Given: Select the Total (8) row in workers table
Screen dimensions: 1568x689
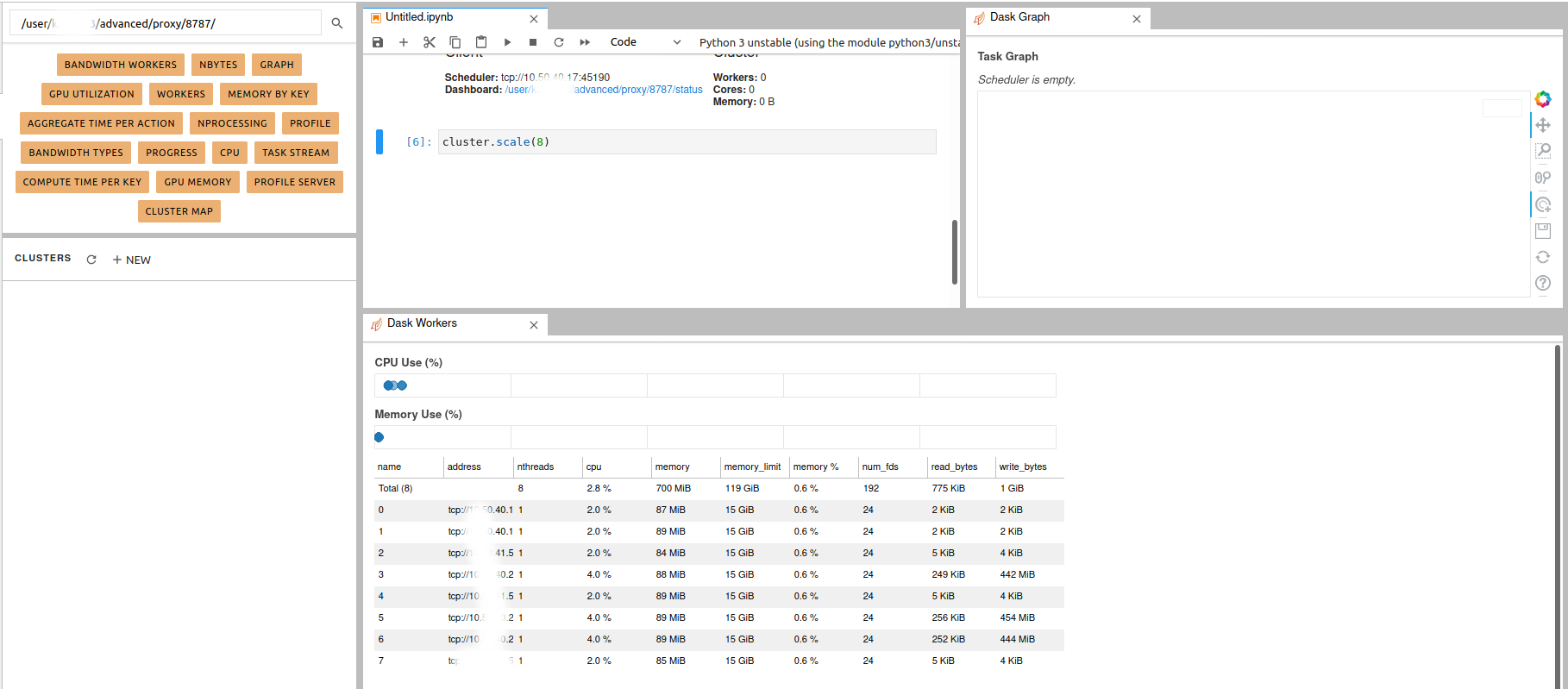Looking at the screenshot, I should tap(719, 488).
